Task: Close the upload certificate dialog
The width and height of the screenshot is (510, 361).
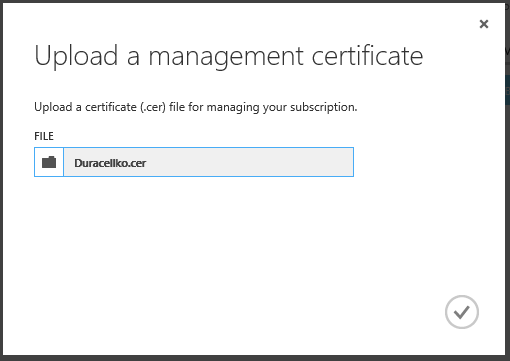Action: [x=484, y=24]
